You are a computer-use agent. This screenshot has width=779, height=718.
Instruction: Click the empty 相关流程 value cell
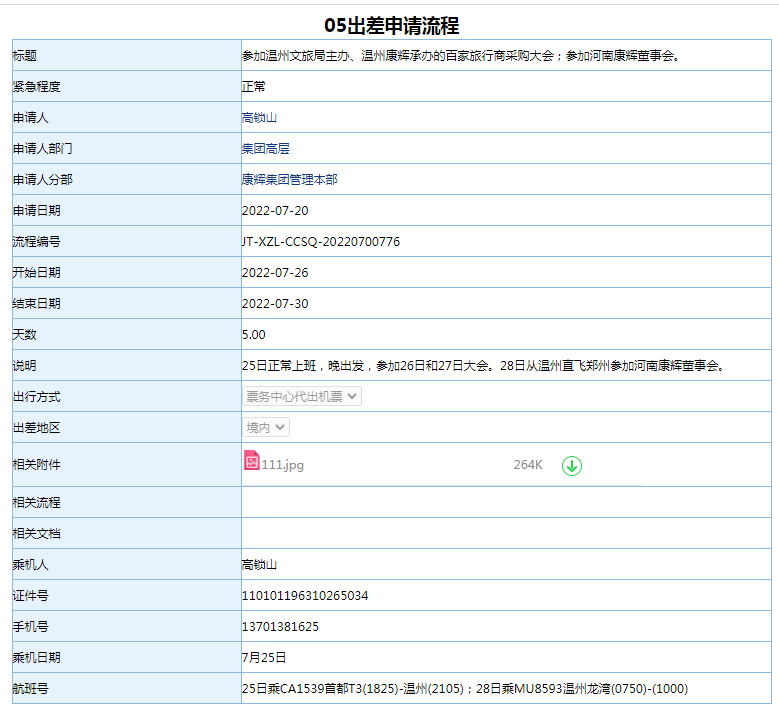(506, 502)
